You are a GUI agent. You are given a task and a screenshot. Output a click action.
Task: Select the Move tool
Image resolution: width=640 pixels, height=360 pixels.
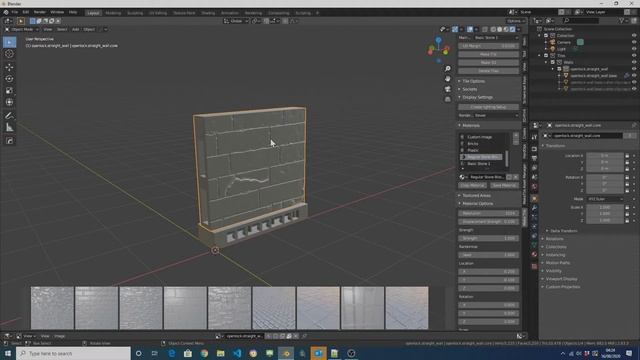click(9, 67)
